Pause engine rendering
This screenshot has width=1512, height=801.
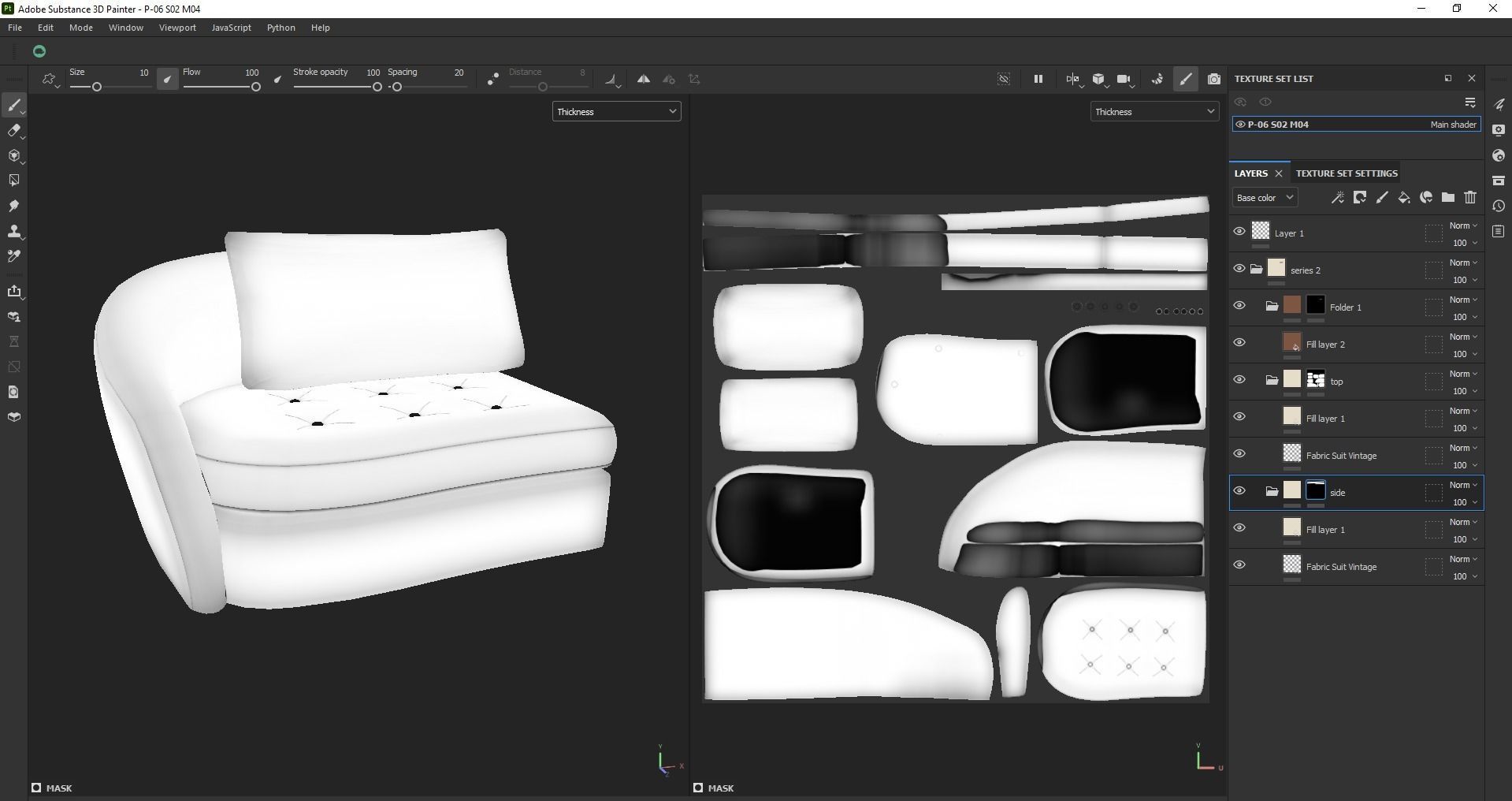tap(1038, 79)
